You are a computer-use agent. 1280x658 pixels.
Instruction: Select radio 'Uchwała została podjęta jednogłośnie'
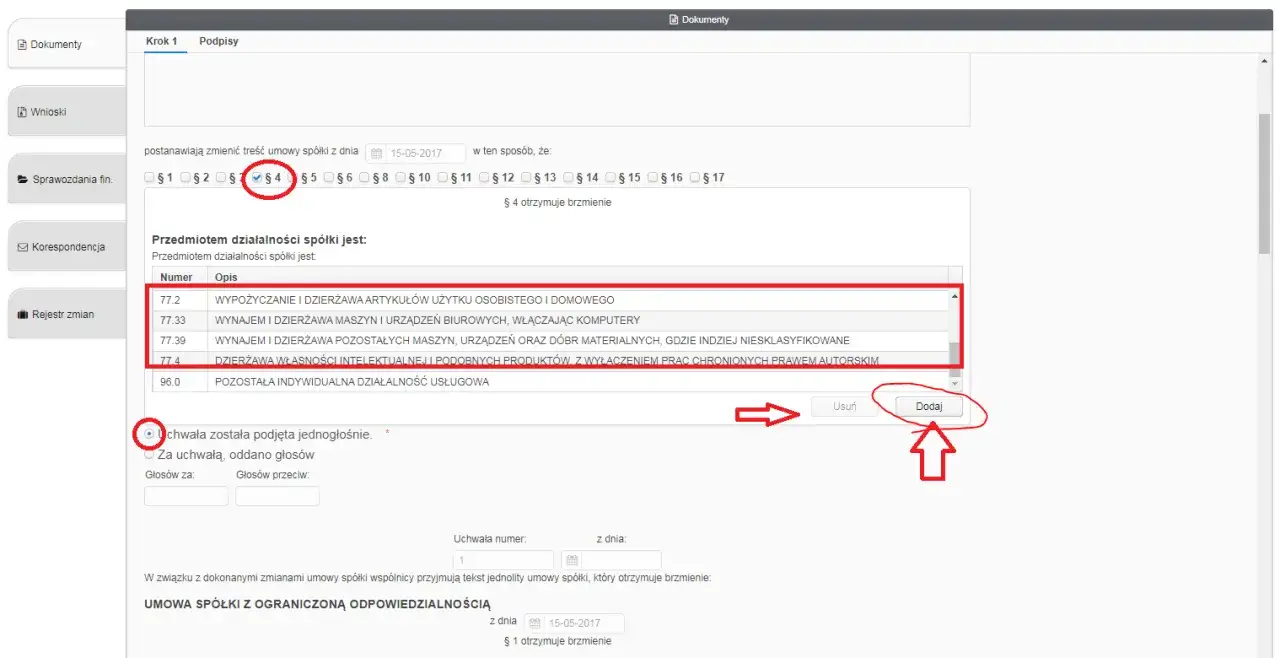(x=148, y=435)
